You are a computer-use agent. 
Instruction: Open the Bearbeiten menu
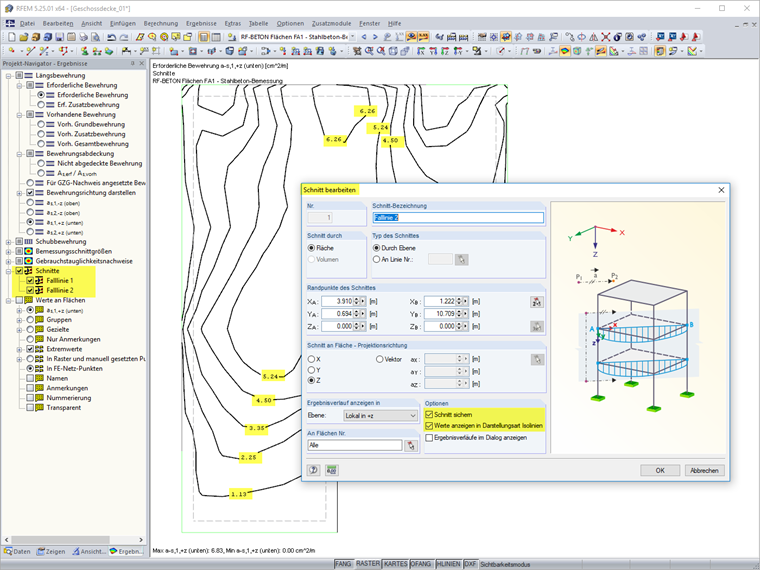coord(58,23)
